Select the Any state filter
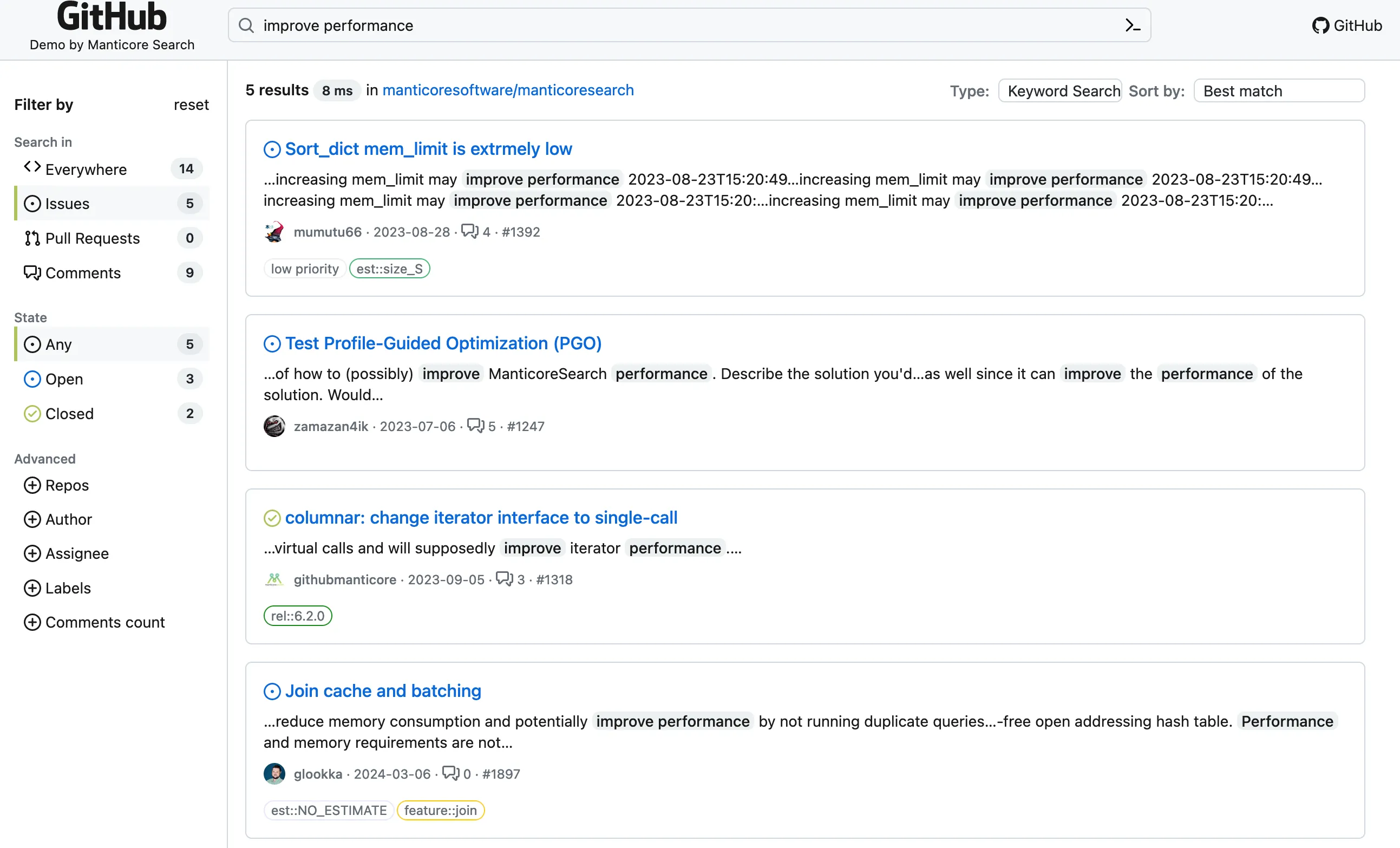The width and height of the screenshot is (1400, 848). (58, 344)
